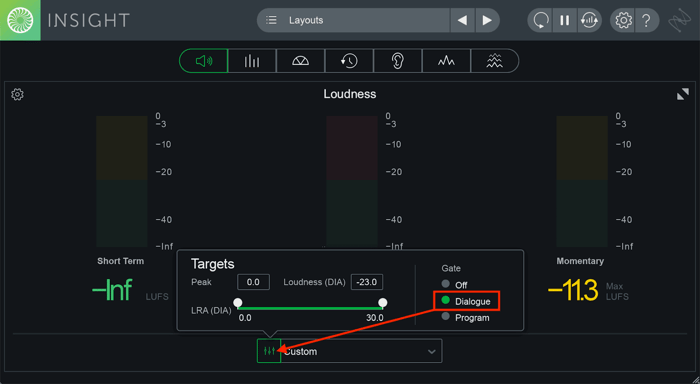Viewport: 700px width, 384px height.
Task: Click the Loudness panel title
Action: tap(350, 94)
